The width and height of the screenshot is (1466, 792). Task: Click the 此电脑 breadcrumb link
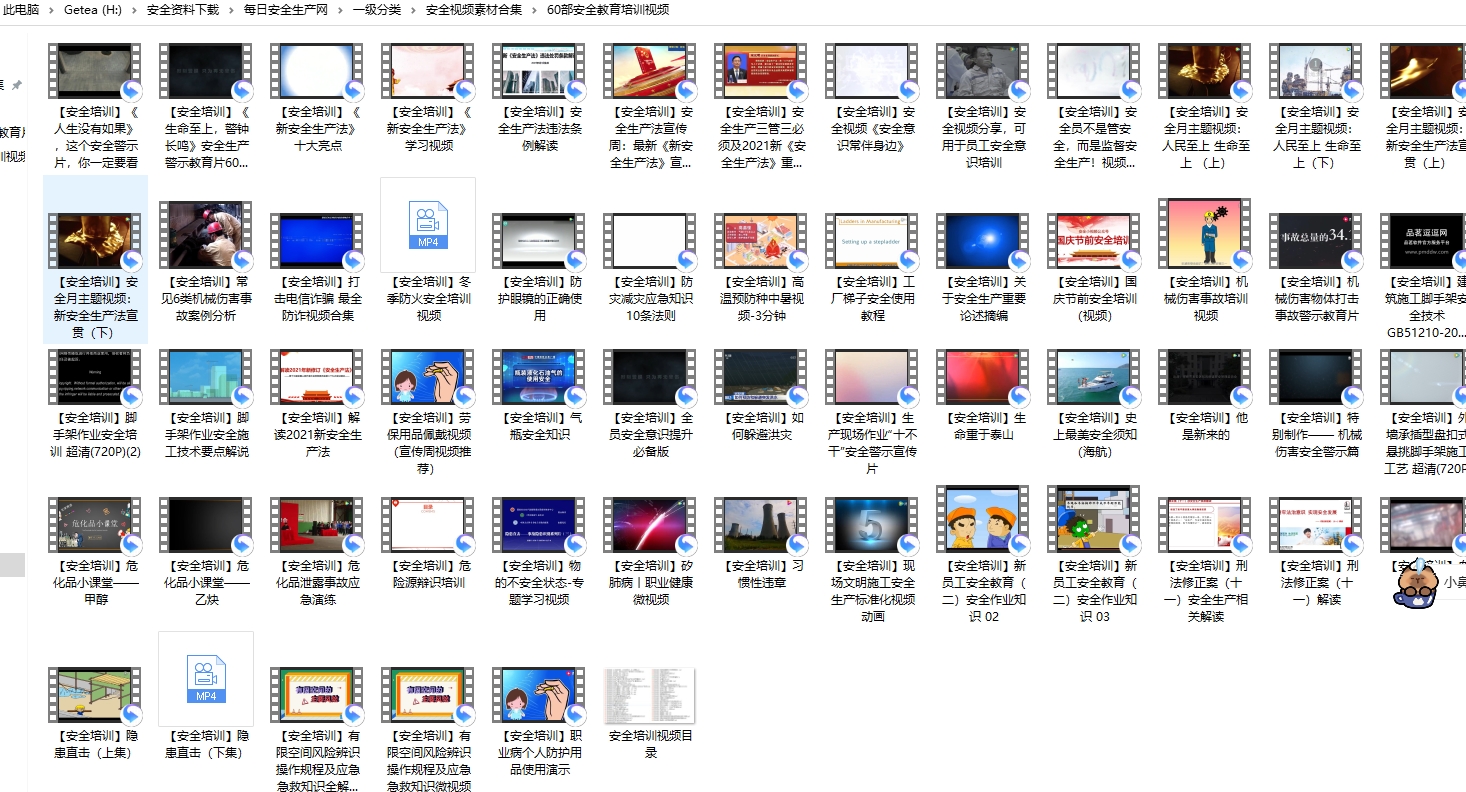pos(21,10)
